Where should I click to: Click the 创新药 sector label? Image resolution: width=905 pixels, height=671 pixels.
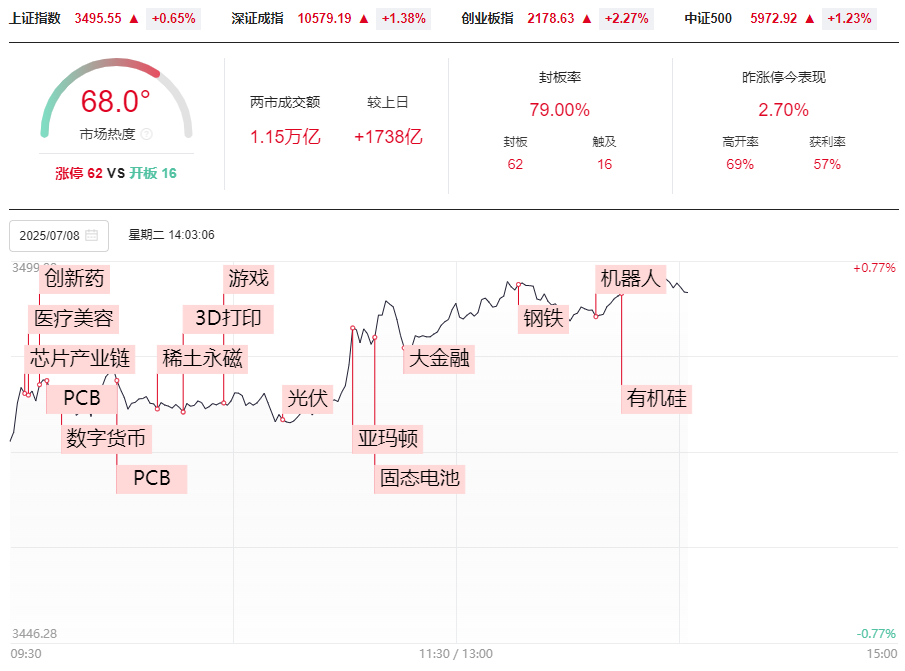pyautogui.click(x=74, y=279)
